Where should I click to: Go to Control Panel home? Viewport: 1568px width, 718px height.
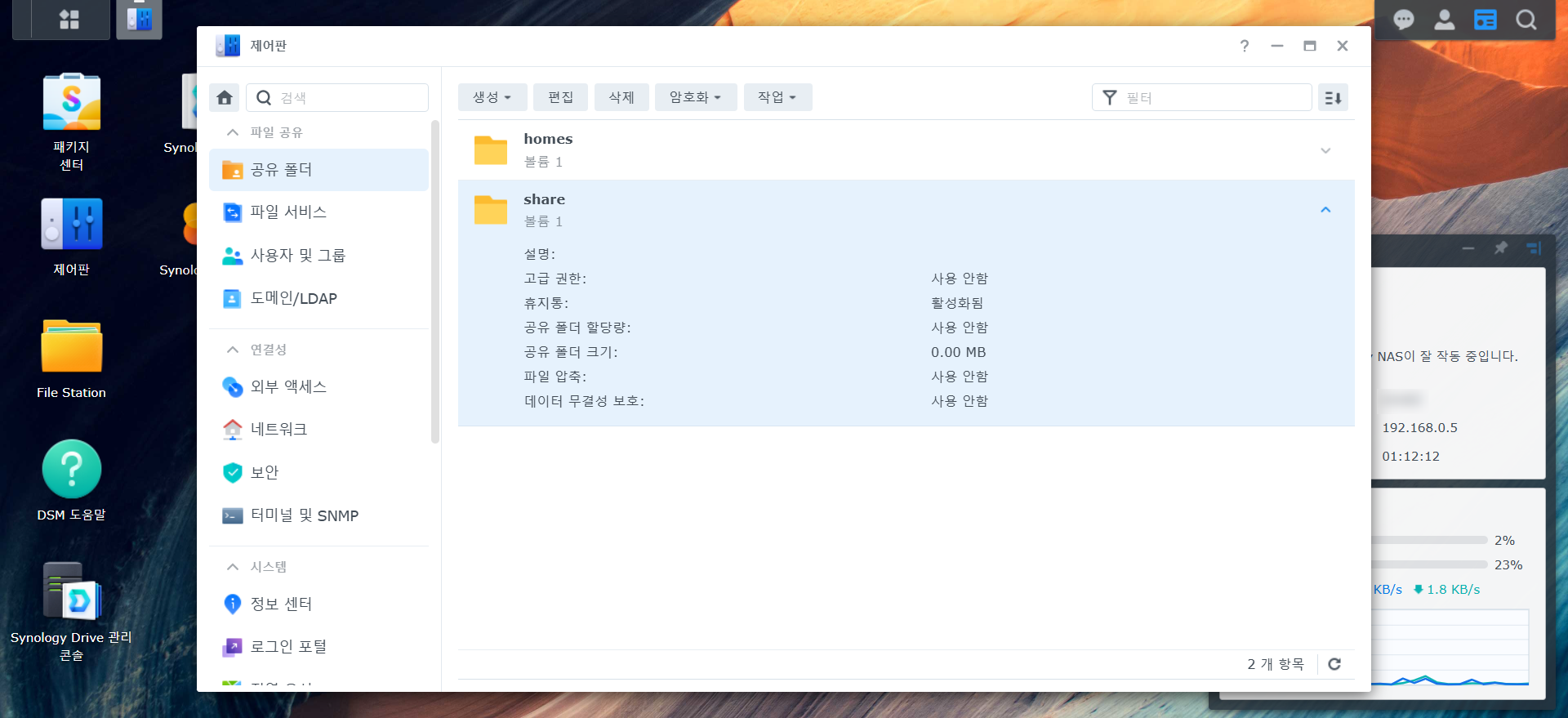[225, 98]
